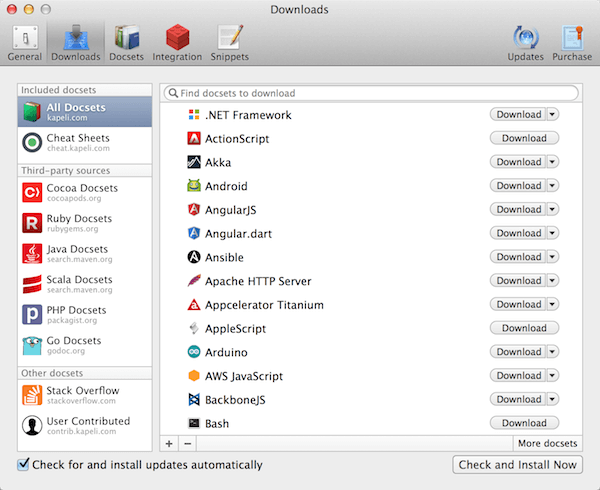The height and width of the screenshot is (490, 600).
Task: Click the AWS JavaScript hexagon icon
Action: 194,375
